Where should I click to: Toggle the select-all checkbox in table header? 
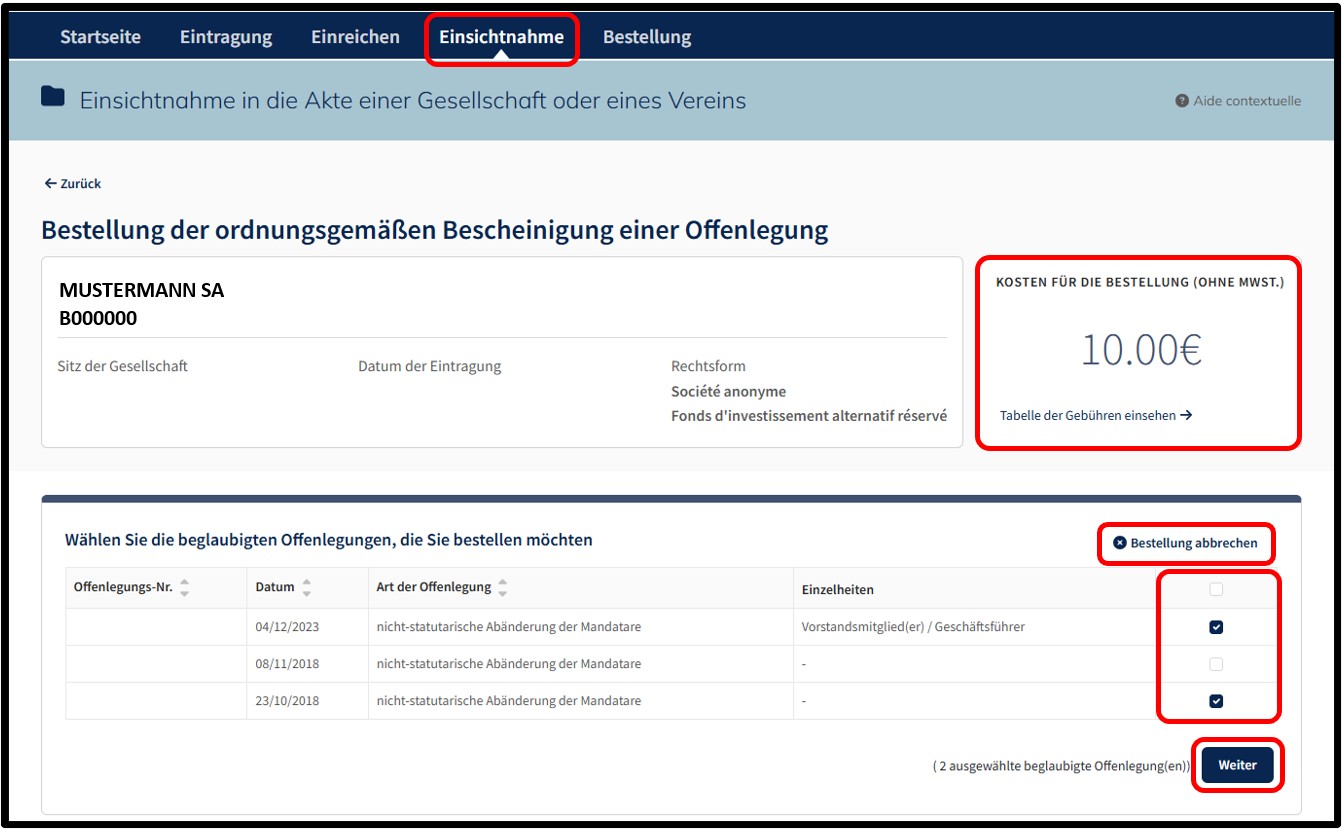point(1216,590)
